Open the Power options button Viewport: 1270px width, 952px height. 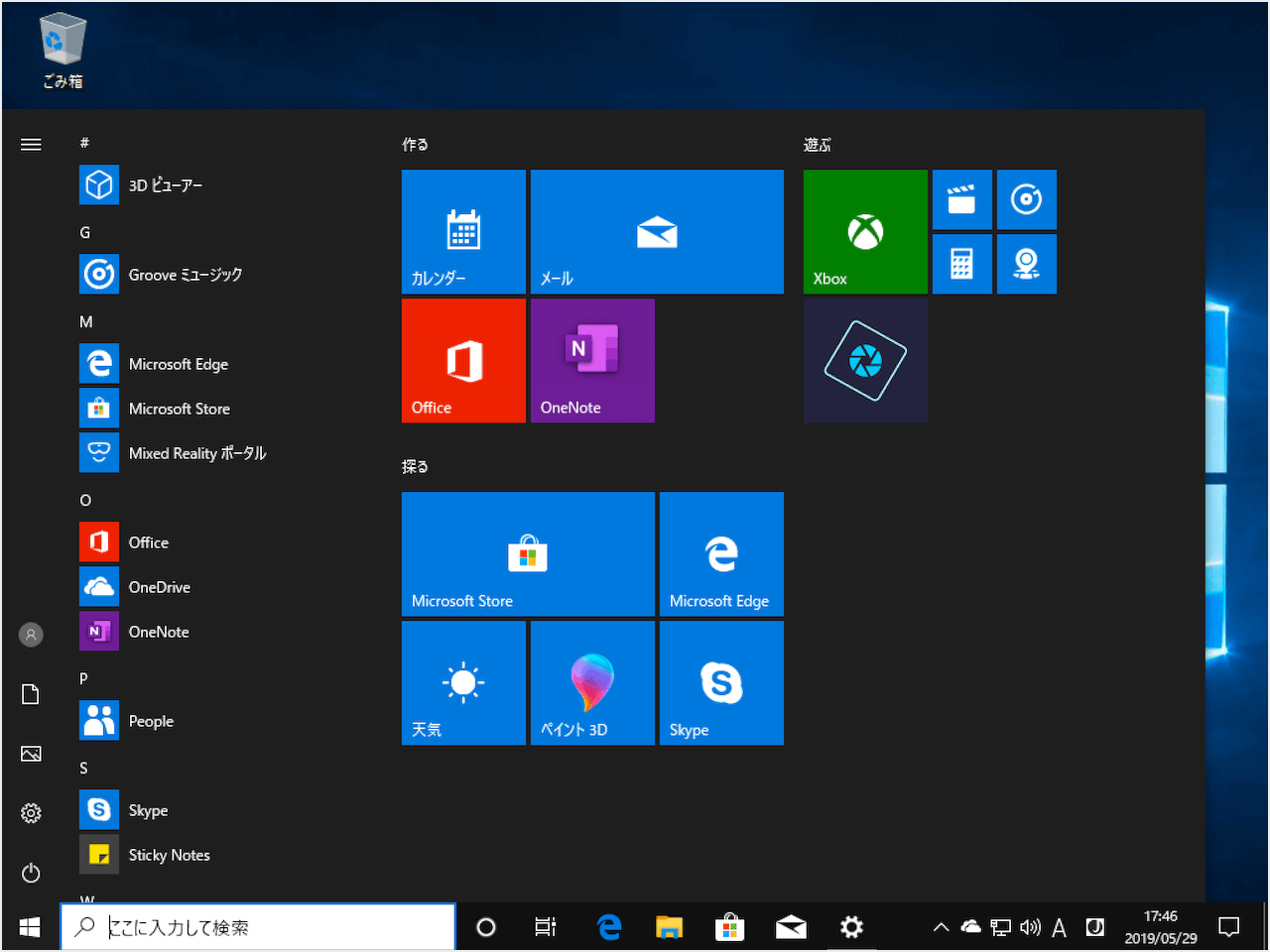(31, 873)
